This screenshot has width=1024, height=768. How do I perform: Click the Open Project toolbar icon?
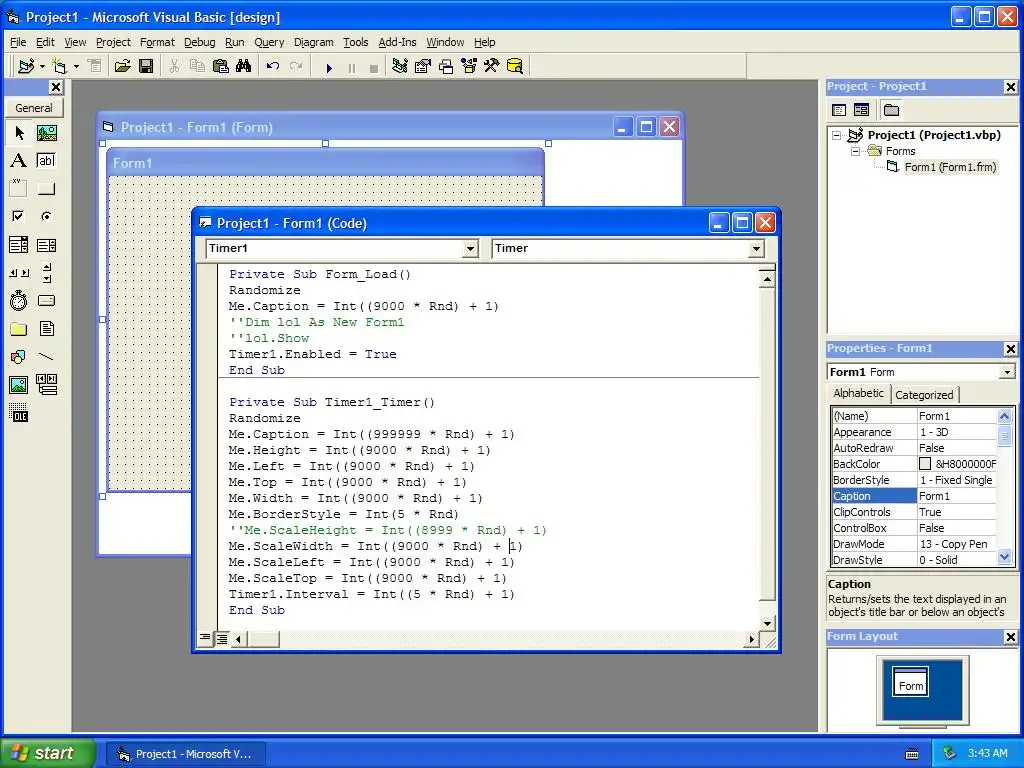(x=122, y=66)
